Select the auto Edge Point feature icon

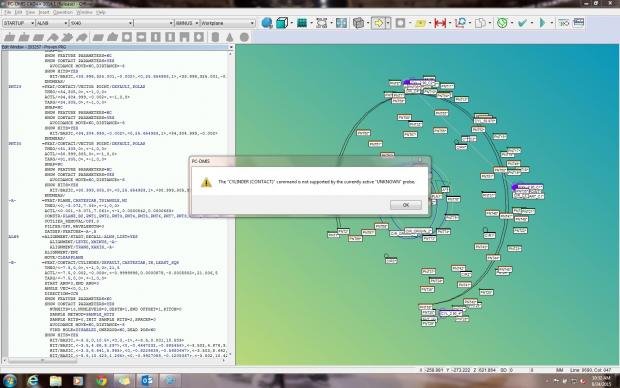(x=38, y=37)
